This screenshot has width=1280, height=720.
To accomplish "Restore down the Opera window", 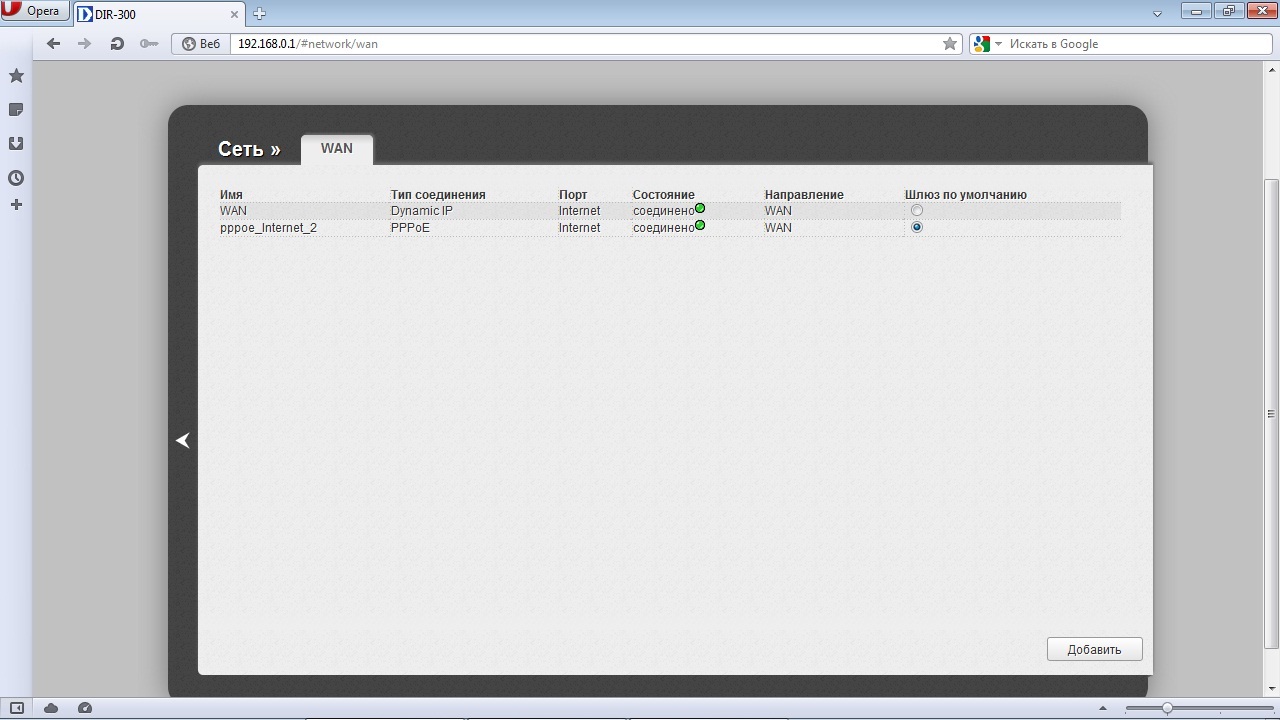I will pyautogui.click(x=1228, y=11).
